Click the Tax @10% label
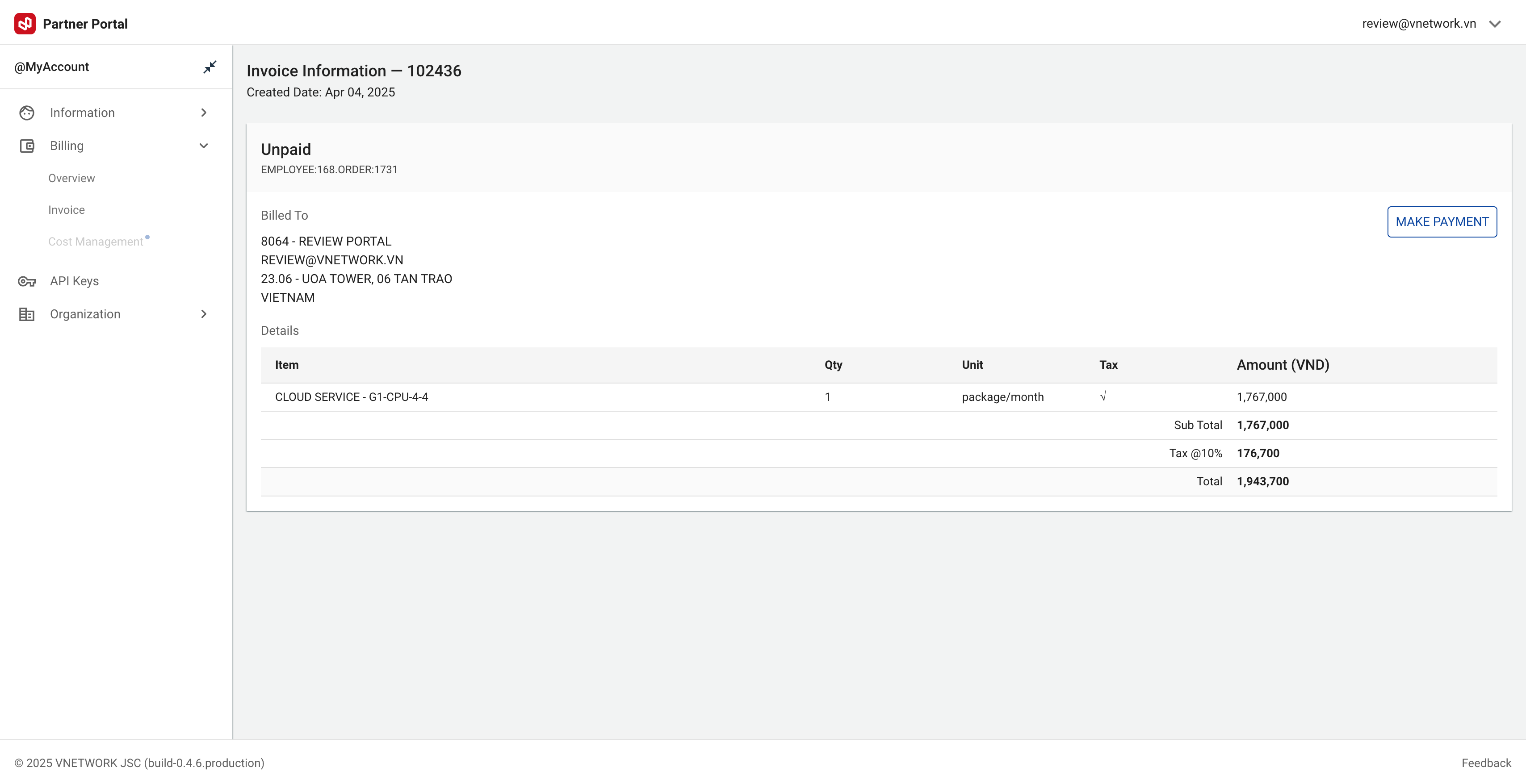This screenshot has height=784, width=1526. [1195, 453]
